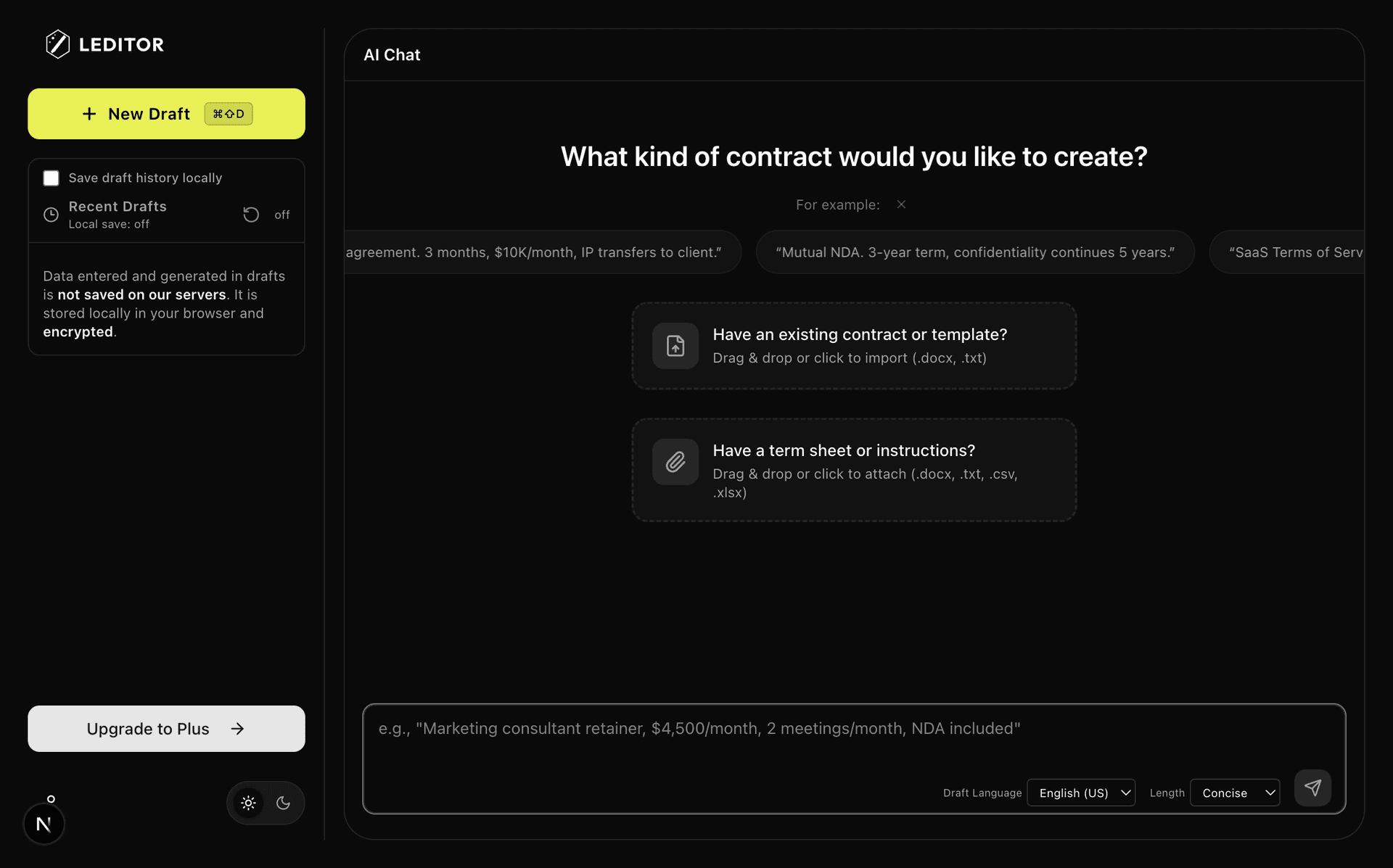Toggle local save off setting
Viewport: 1393px width, 868px height.
tap(282, 215)
